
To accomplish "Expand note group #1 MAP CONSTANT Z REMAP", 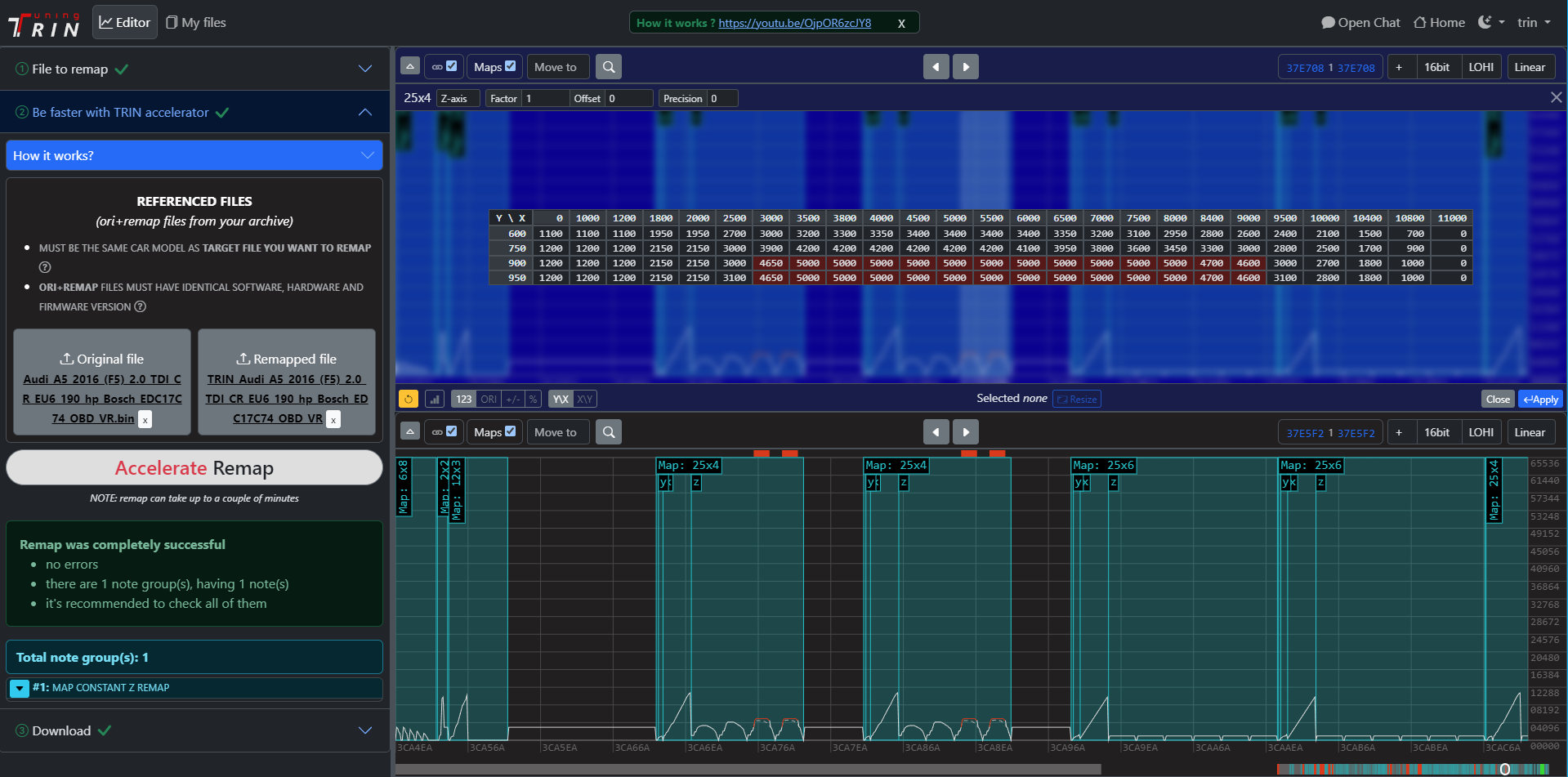I will pos(20,688).
